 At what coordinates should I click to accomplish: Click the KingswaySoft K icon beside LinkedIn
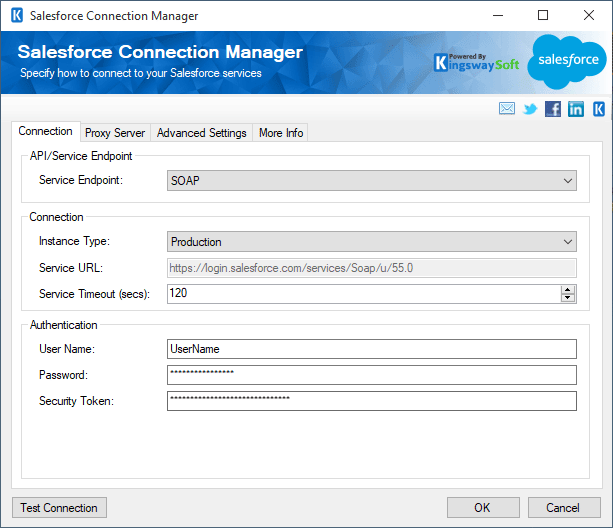pyautogui.click(x=599, y=109)
